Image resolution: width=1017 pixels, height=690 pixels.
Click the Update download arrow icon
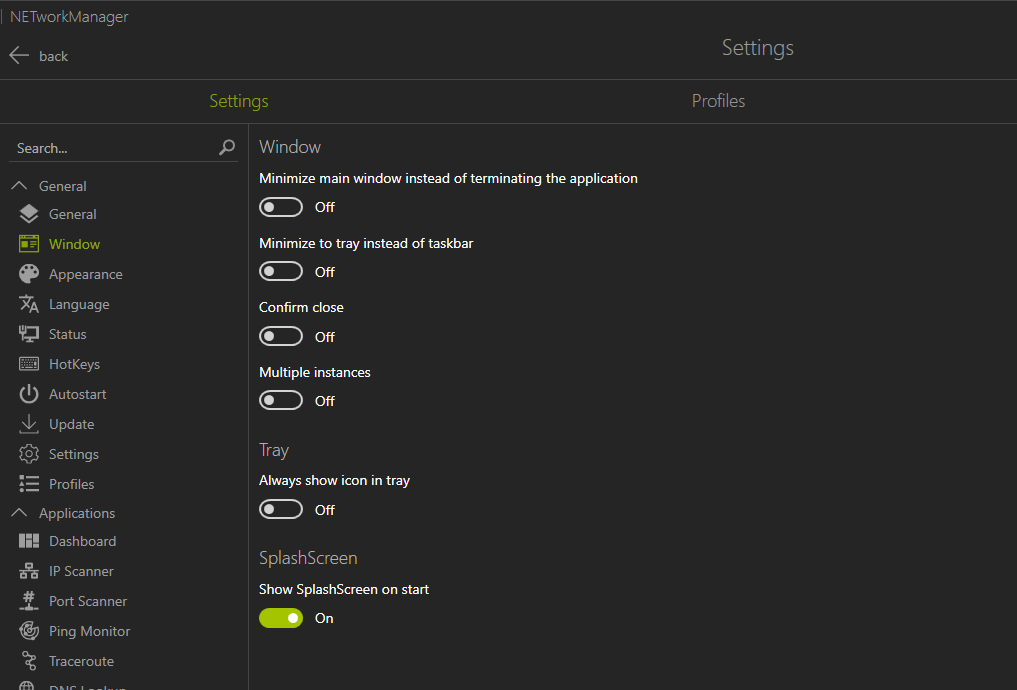tap(29, 424)
